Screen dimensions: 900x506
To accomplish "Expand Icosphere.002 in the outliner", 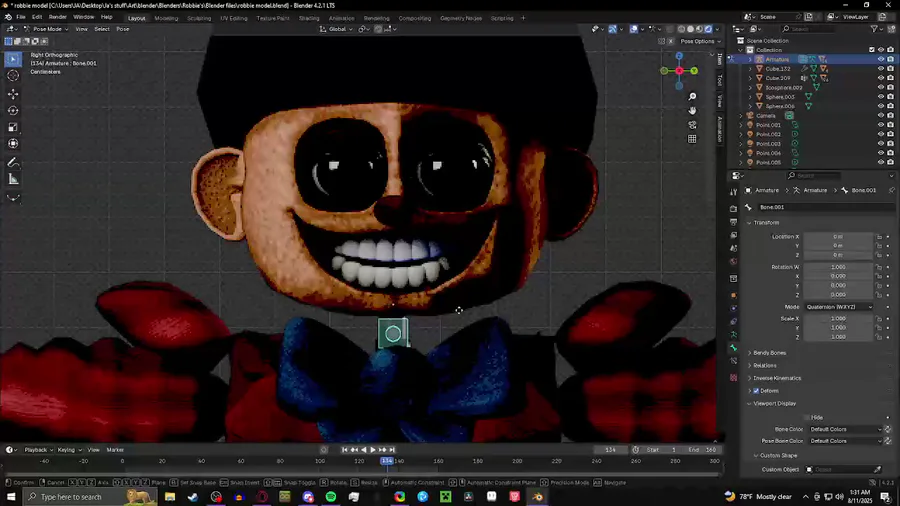I will tap(750, 87).
